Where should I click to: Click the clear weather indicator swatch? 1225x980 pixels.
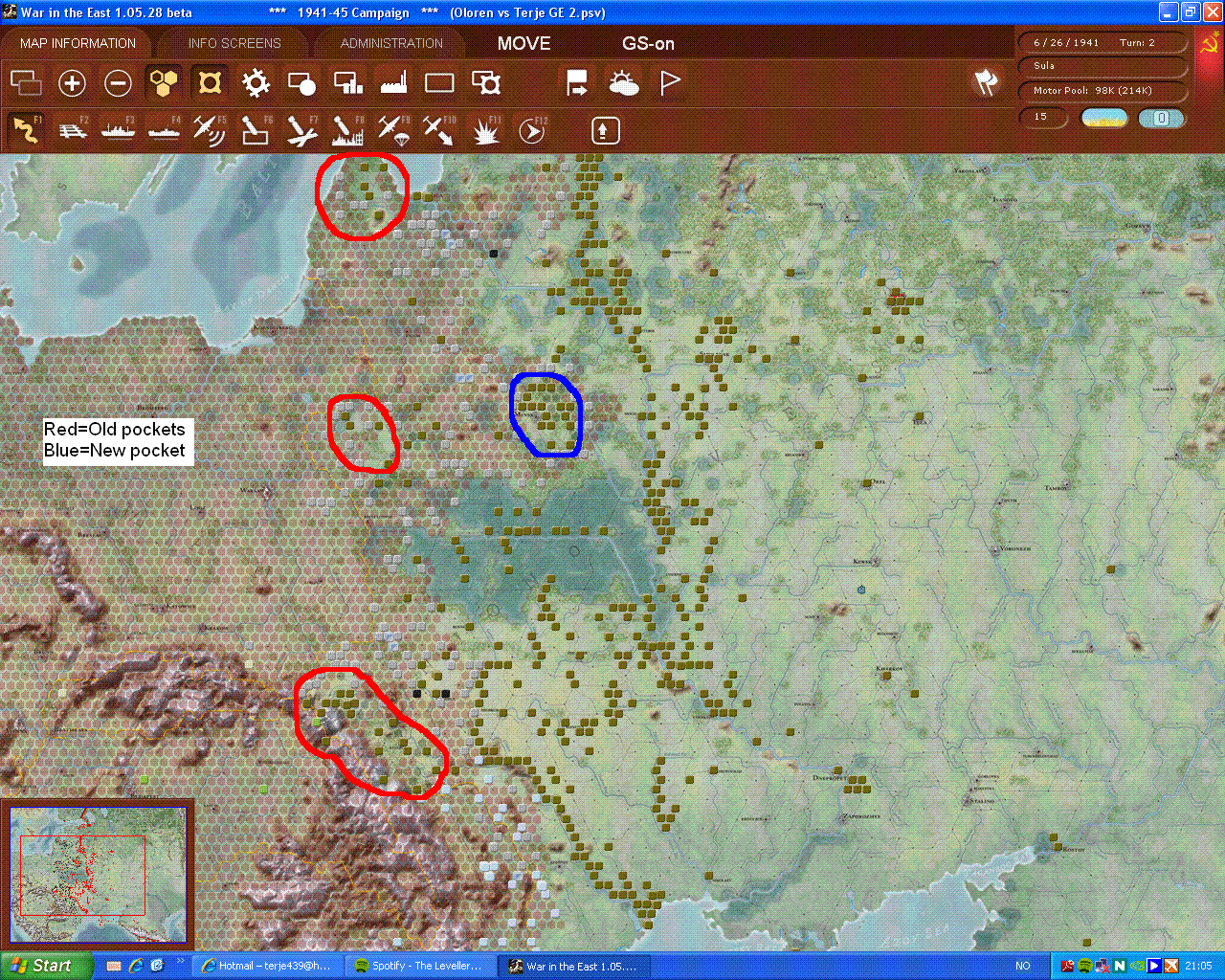click(x=1104, y=118)
